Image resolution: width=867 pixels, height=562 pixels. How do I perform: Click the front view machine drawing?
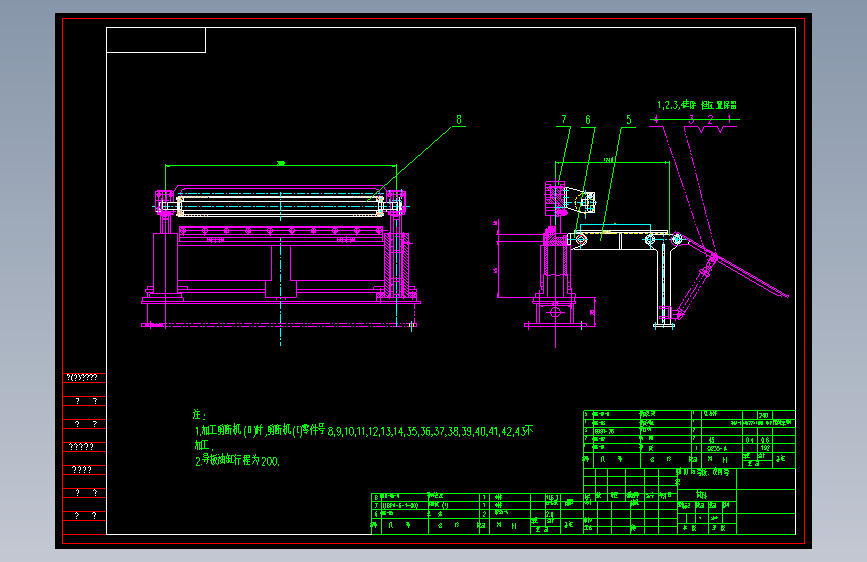(x=281, y=254)
